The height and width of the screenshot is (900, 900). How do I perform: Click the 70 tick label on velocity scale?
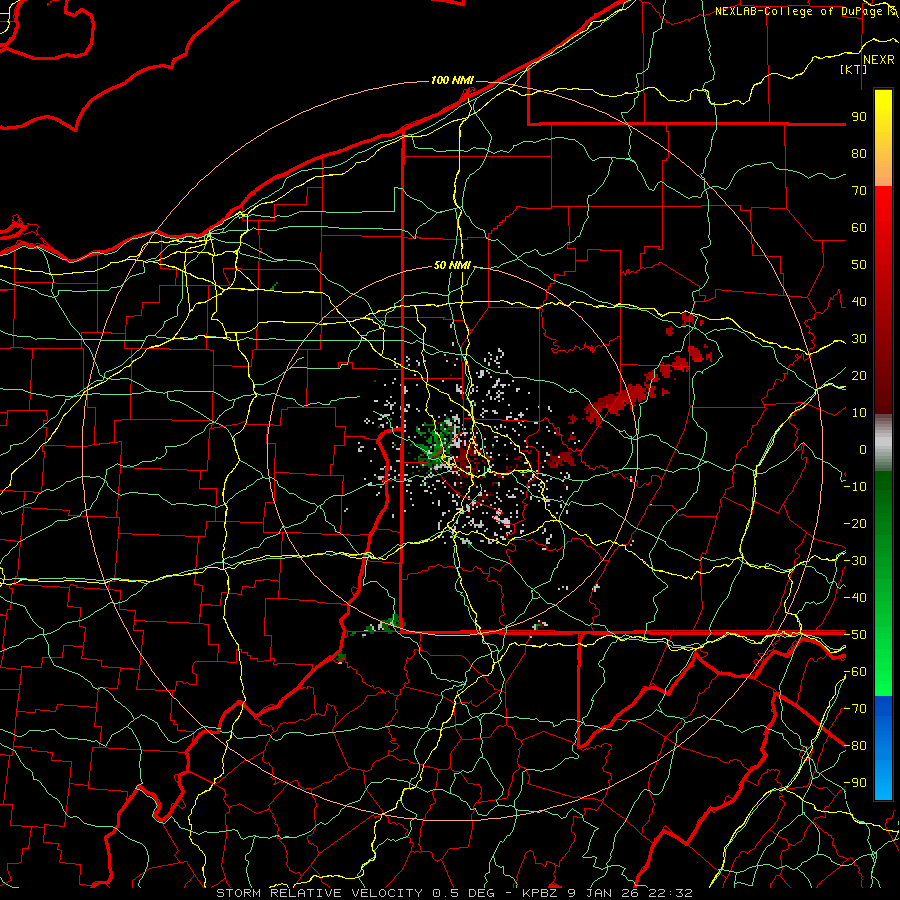[x=859, y=191]
